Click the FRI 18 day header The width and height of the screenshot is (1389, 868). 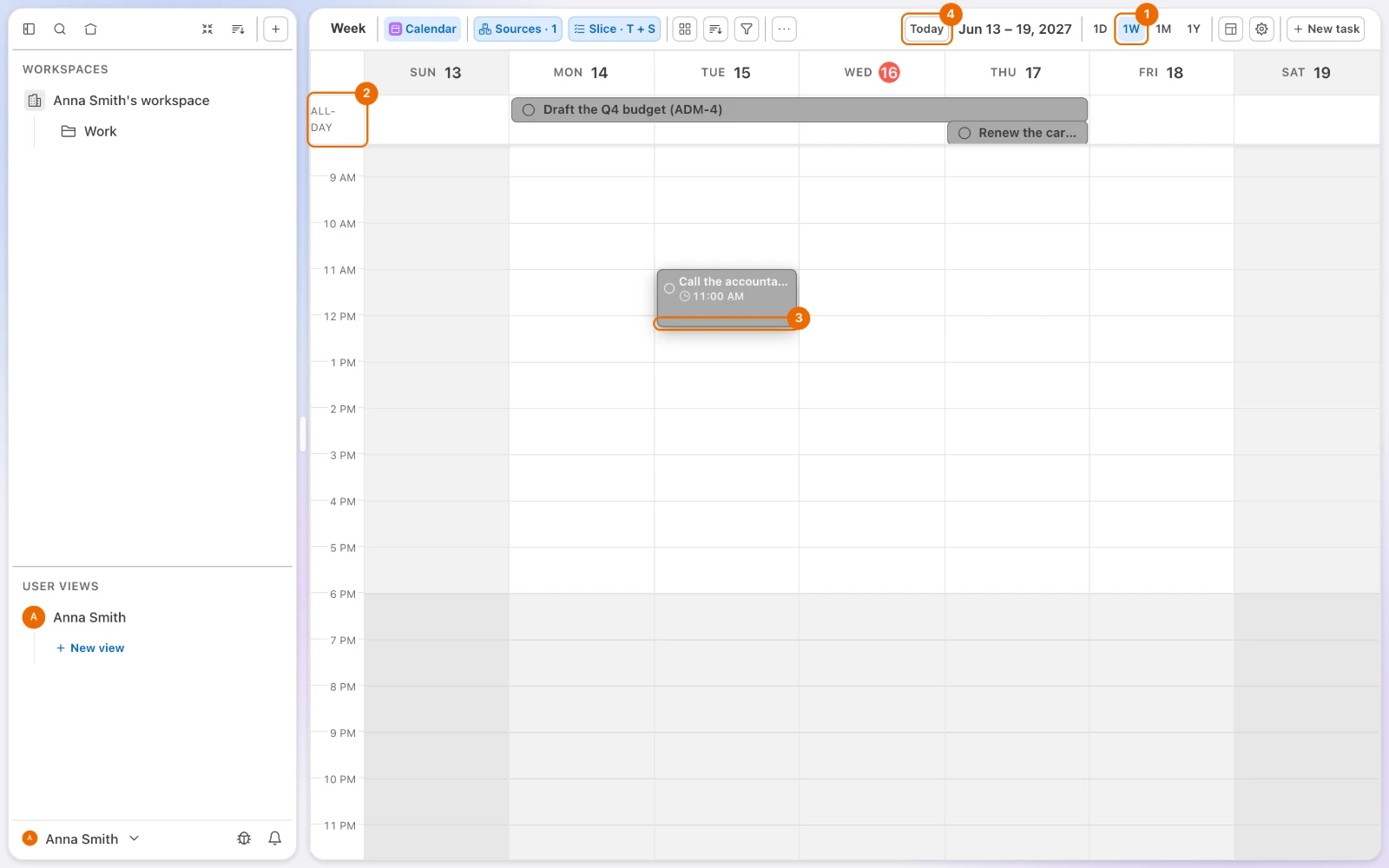[1162, 73]
